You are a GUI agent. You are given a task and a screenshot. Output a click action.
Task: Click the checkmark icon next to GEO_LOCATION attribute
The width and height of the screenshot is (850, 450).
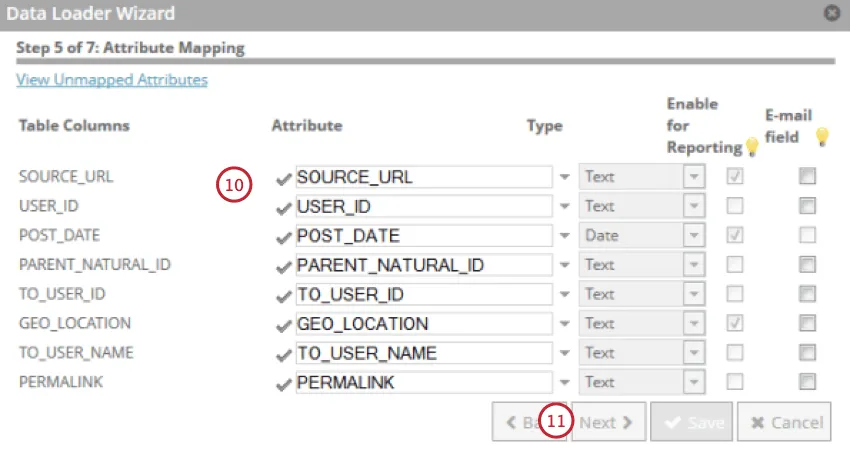pos(284,325)
